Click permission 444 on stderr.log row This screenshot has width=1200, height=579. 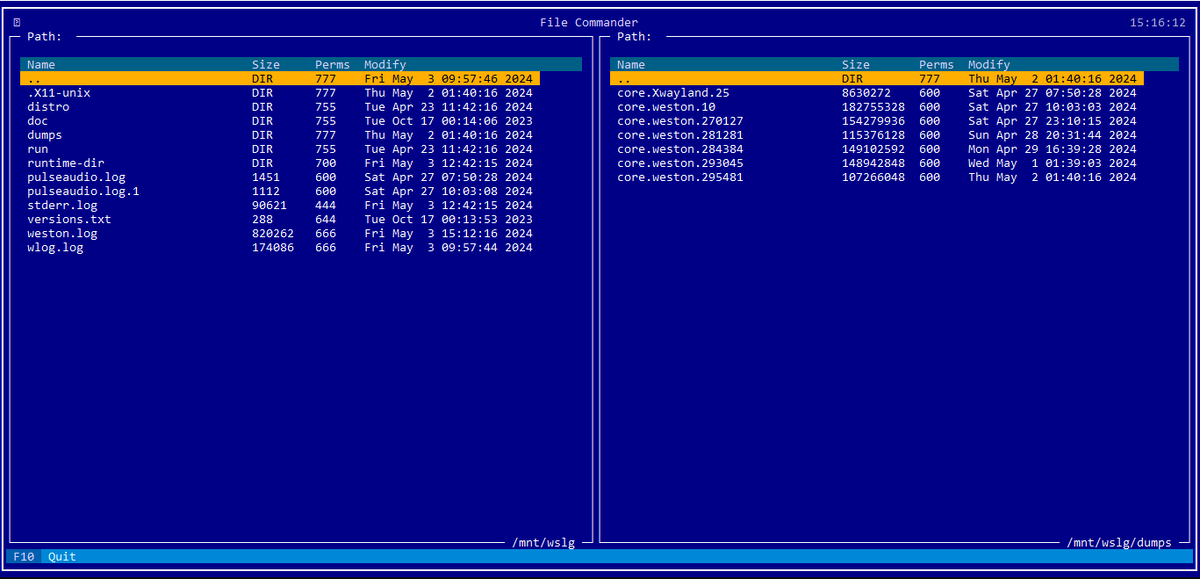325,205
